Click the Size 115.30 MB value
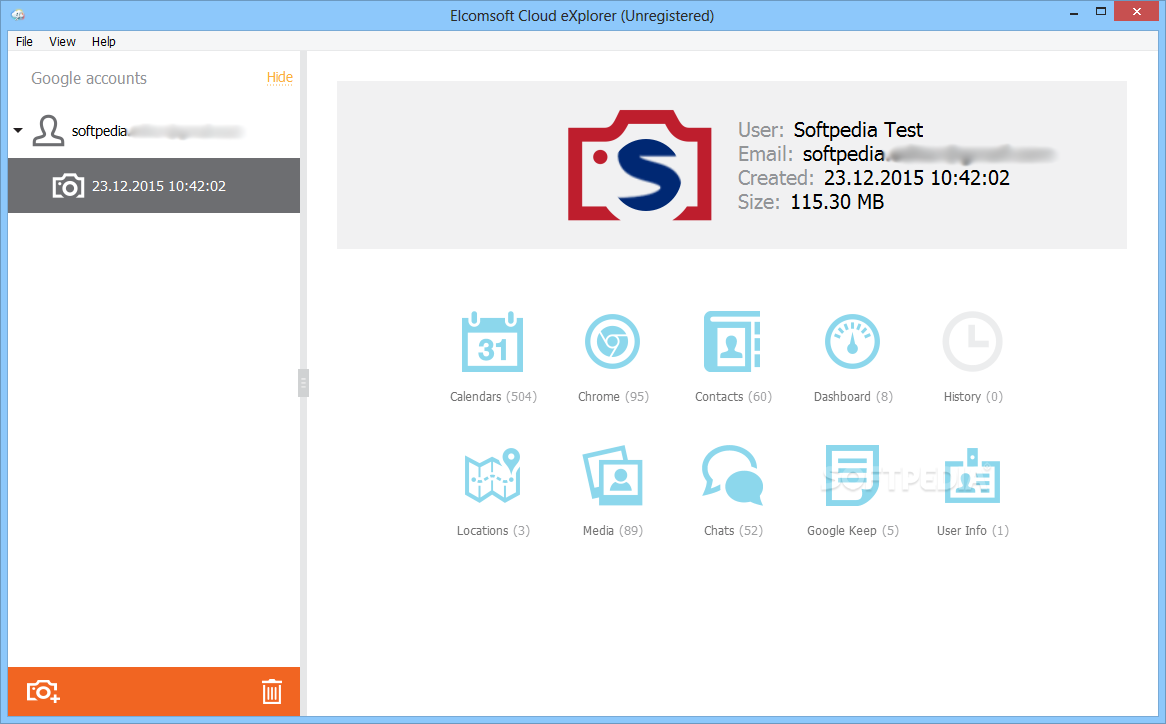Viewport: 1166px width, 724px height. [837, 202]
